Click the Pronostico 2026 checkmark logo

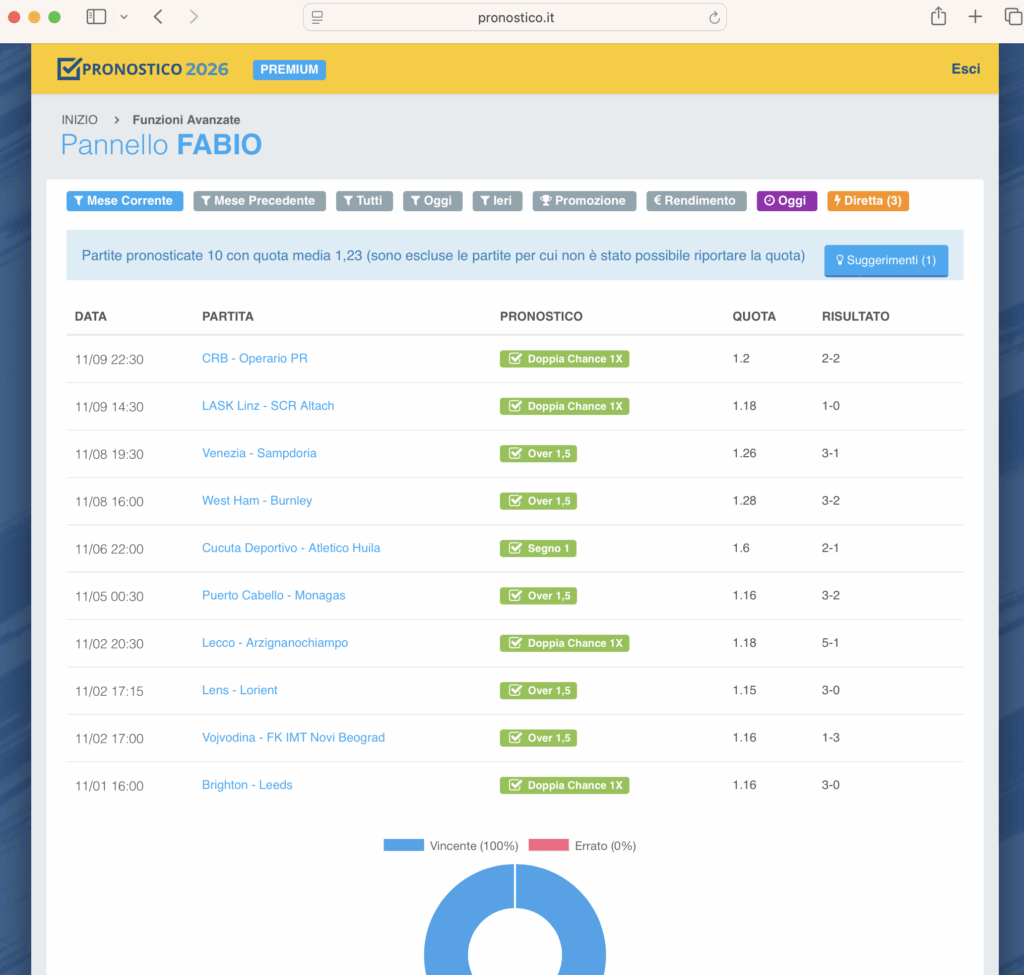point(68,68)
